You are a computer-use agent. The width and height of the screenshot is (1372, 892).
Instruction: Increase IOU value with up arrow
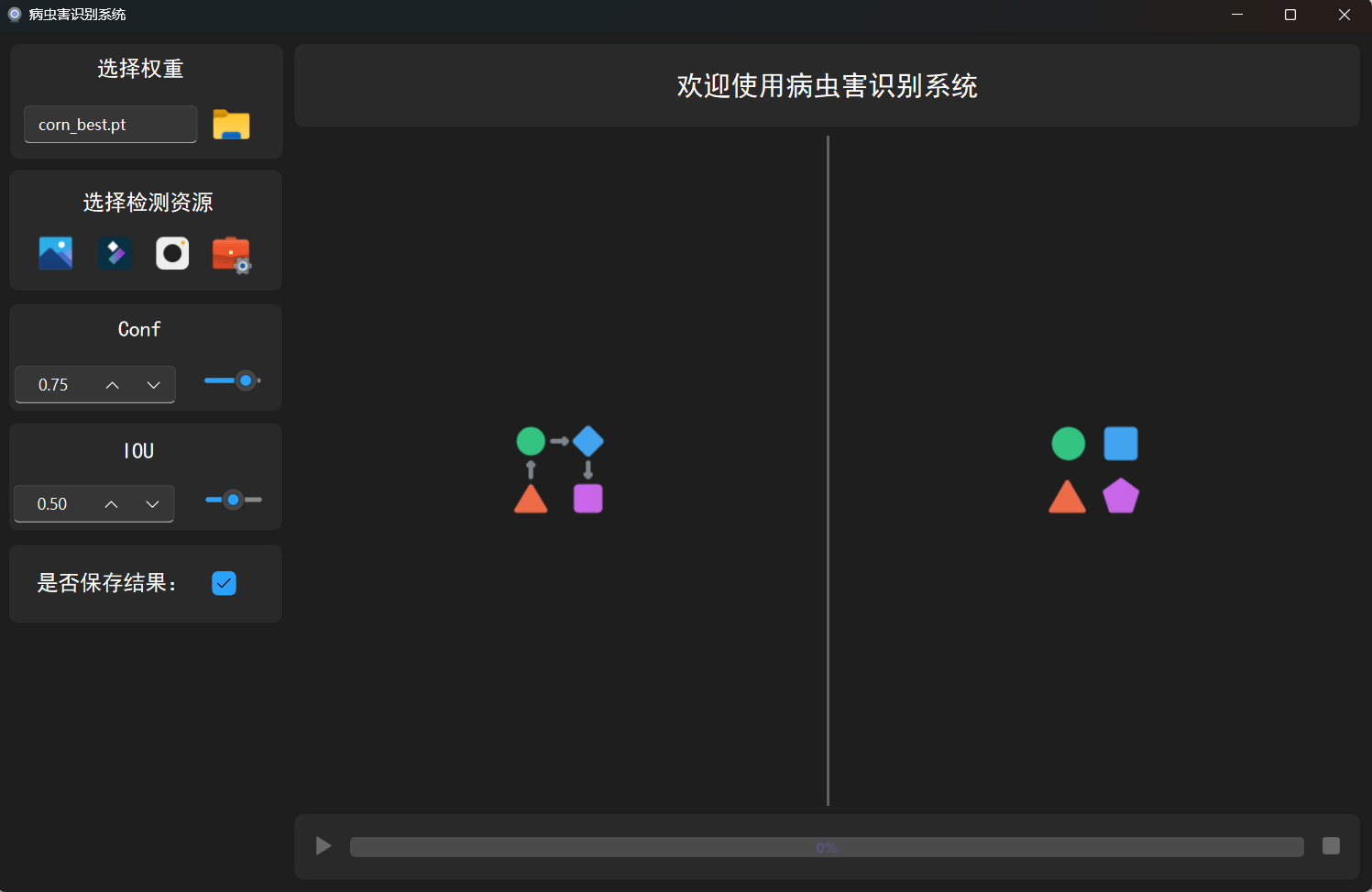coord(111,504)
